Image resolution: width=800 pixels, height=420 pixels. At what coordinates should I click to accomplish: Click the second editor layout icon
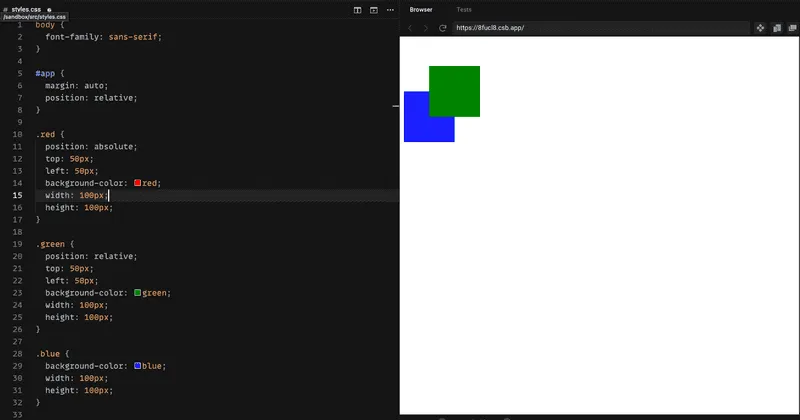[x=374, y=9]
